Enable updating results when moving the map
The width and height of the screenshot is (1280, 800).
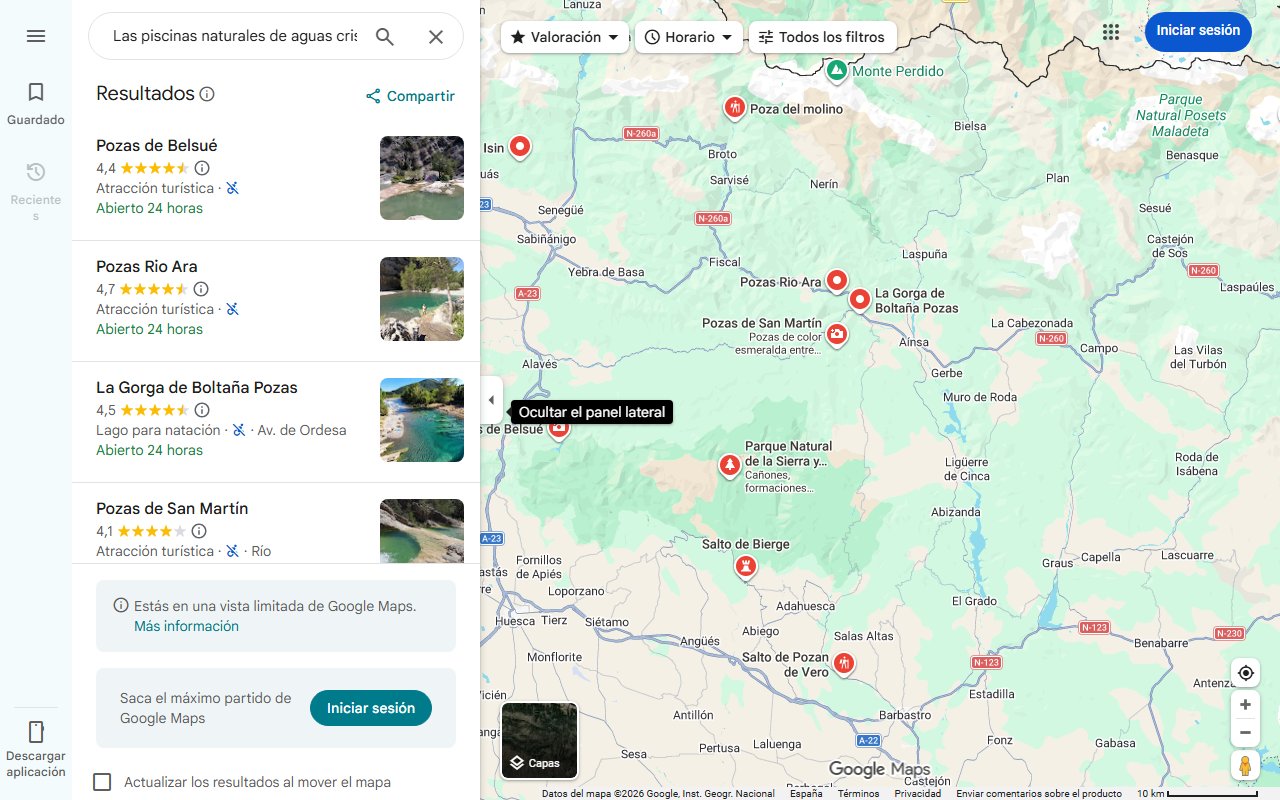pos(102,782)
